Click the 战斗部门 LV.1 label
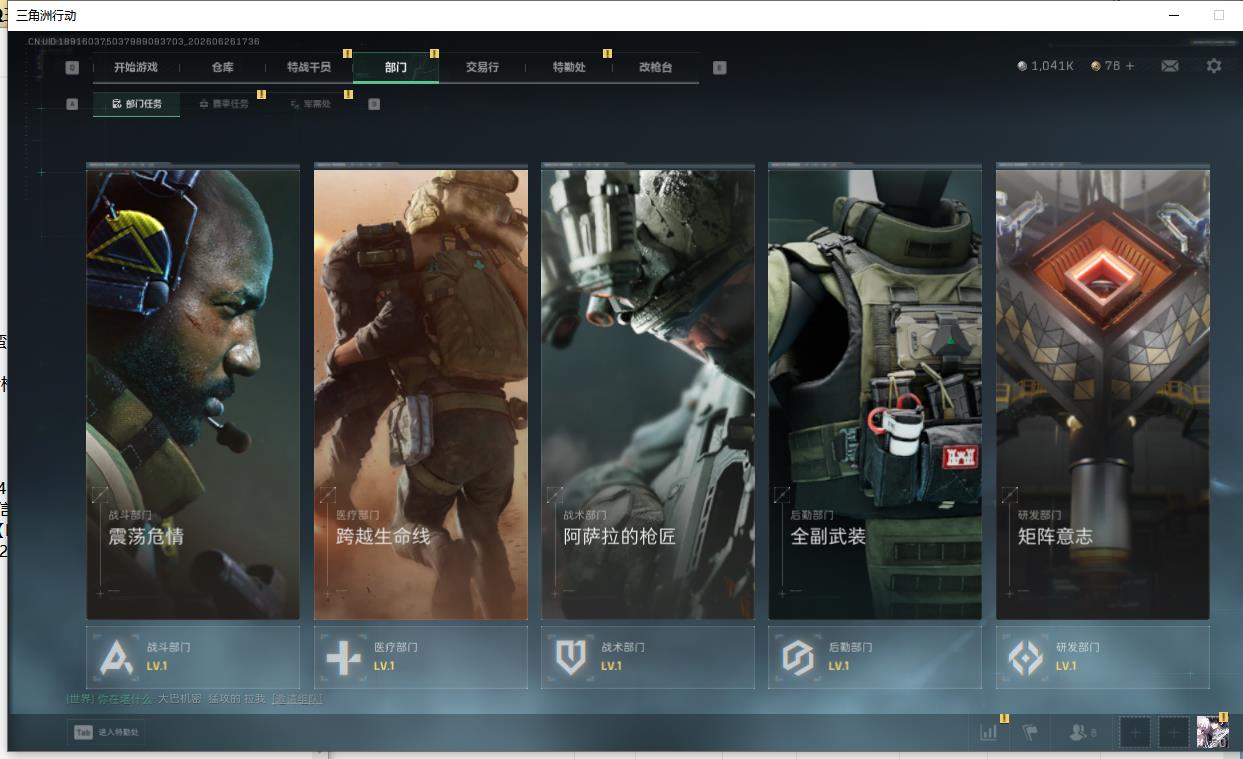The height and width of the screenshot is (759, 1243). pyautogui.click(x=157, y=666)
